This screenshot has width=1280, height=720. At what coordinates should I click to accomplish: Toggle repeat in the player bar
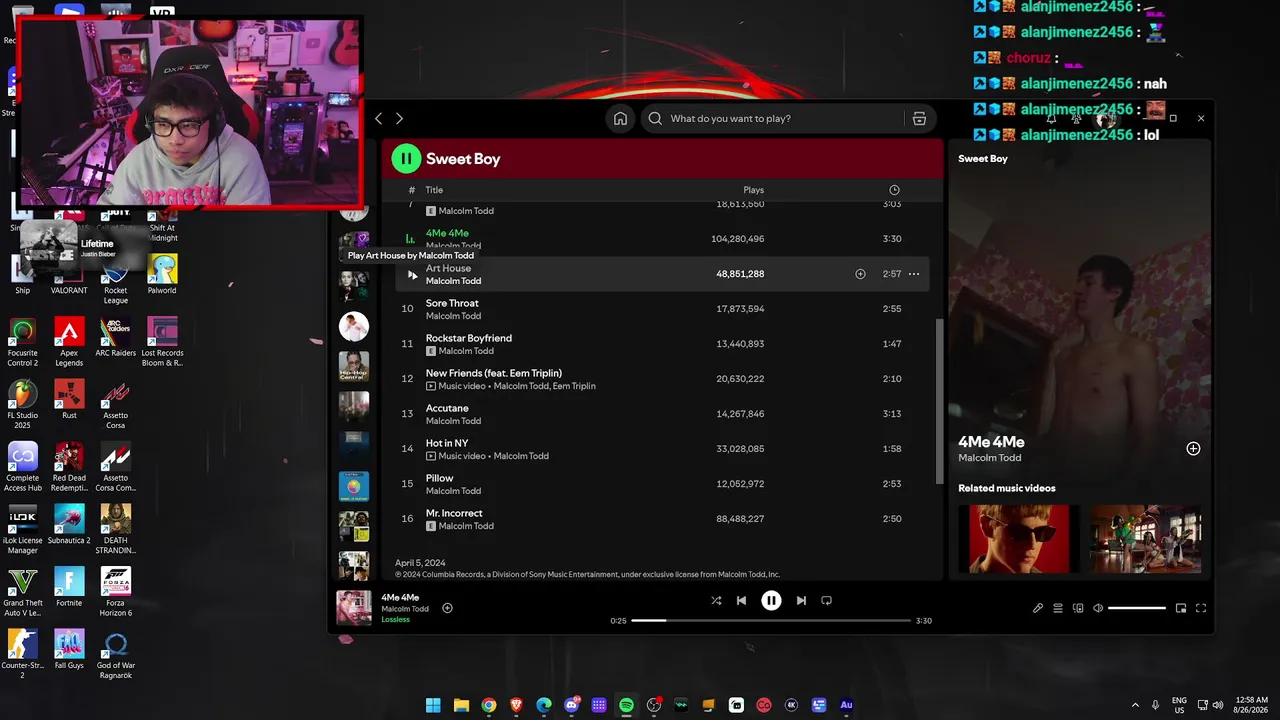point(826,600)
